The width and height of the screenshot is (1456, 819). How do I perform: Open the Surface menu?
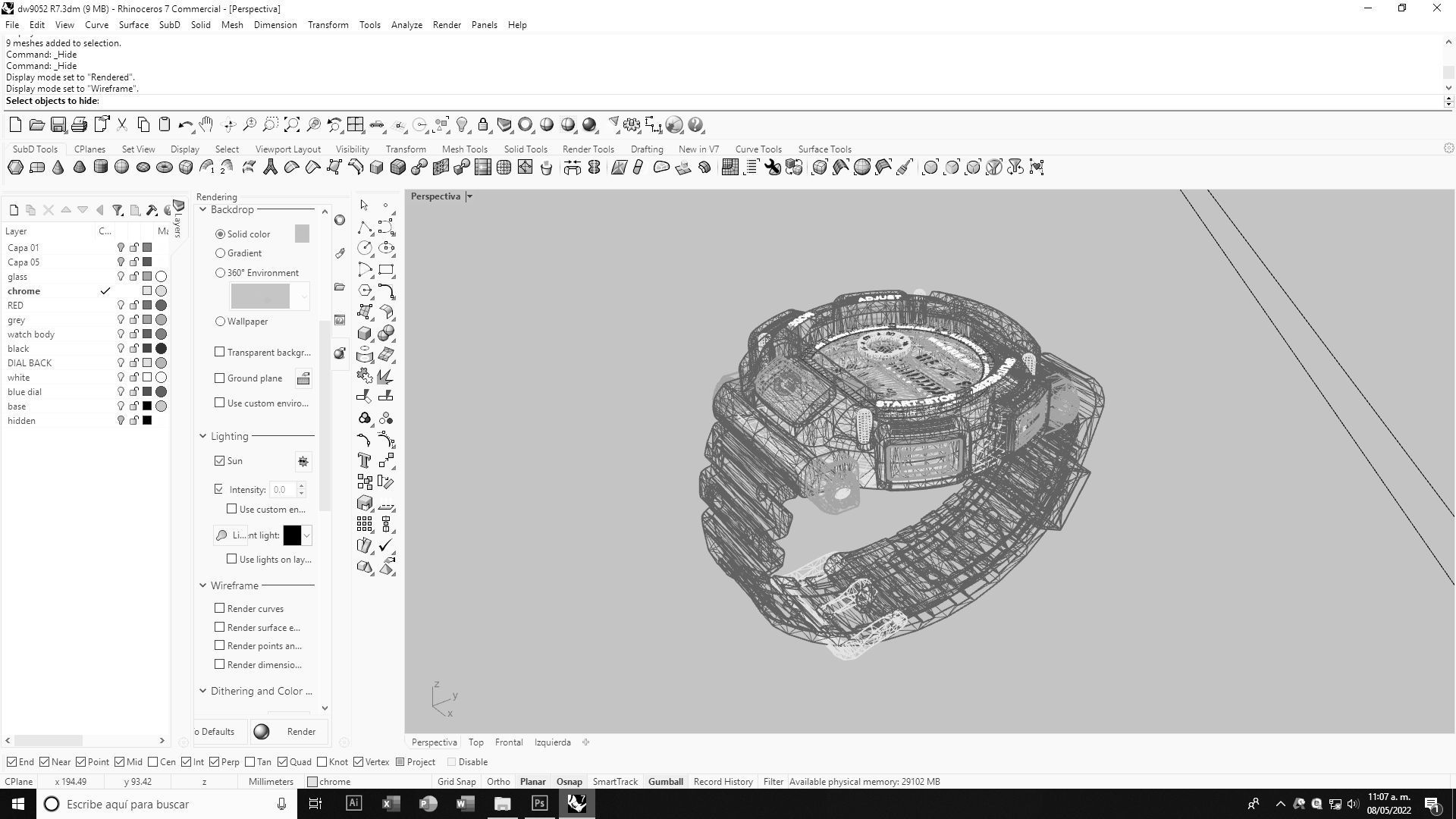tap(133, 25)
